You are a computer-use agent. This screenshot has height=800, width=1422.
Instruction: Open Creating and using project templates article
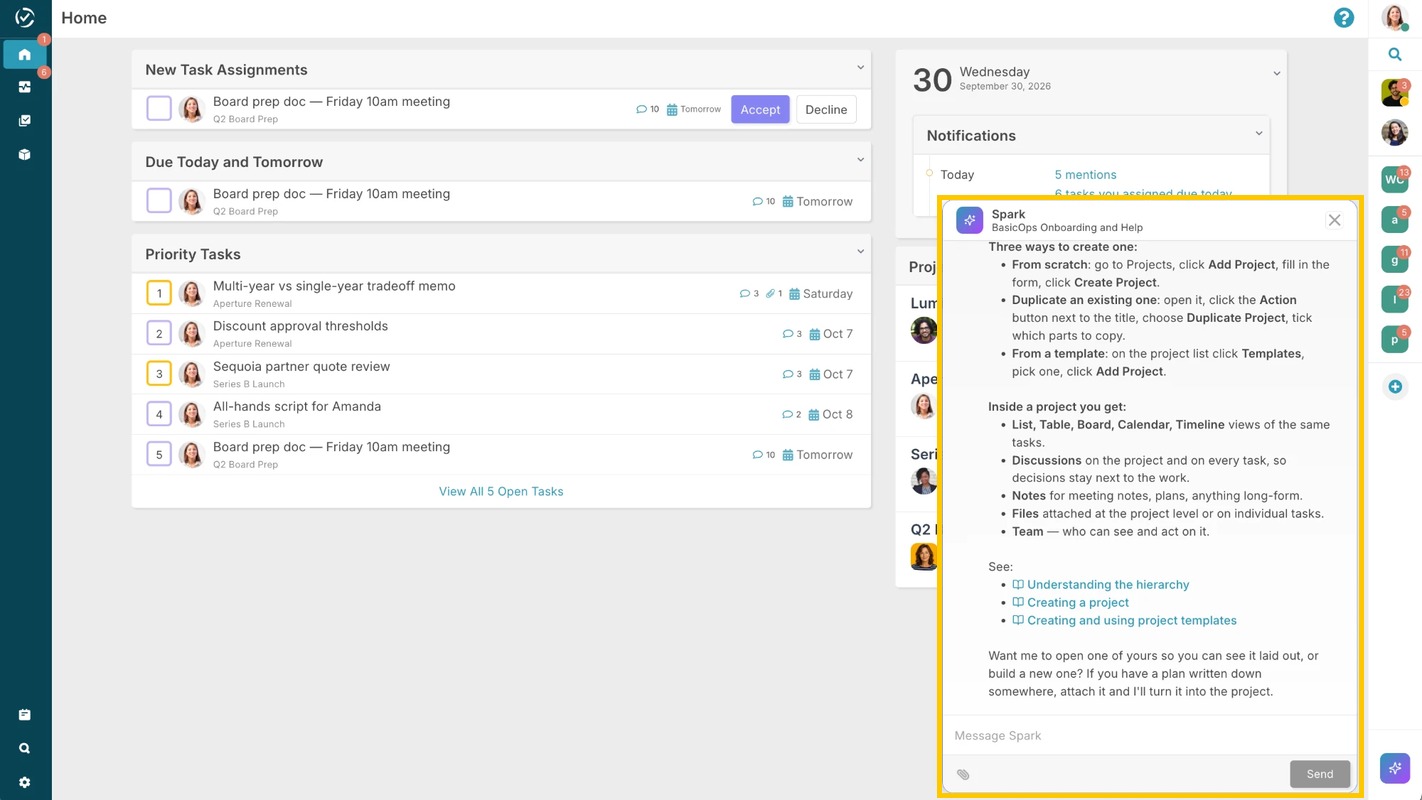pyautogui.click(x=1132, y=621)
